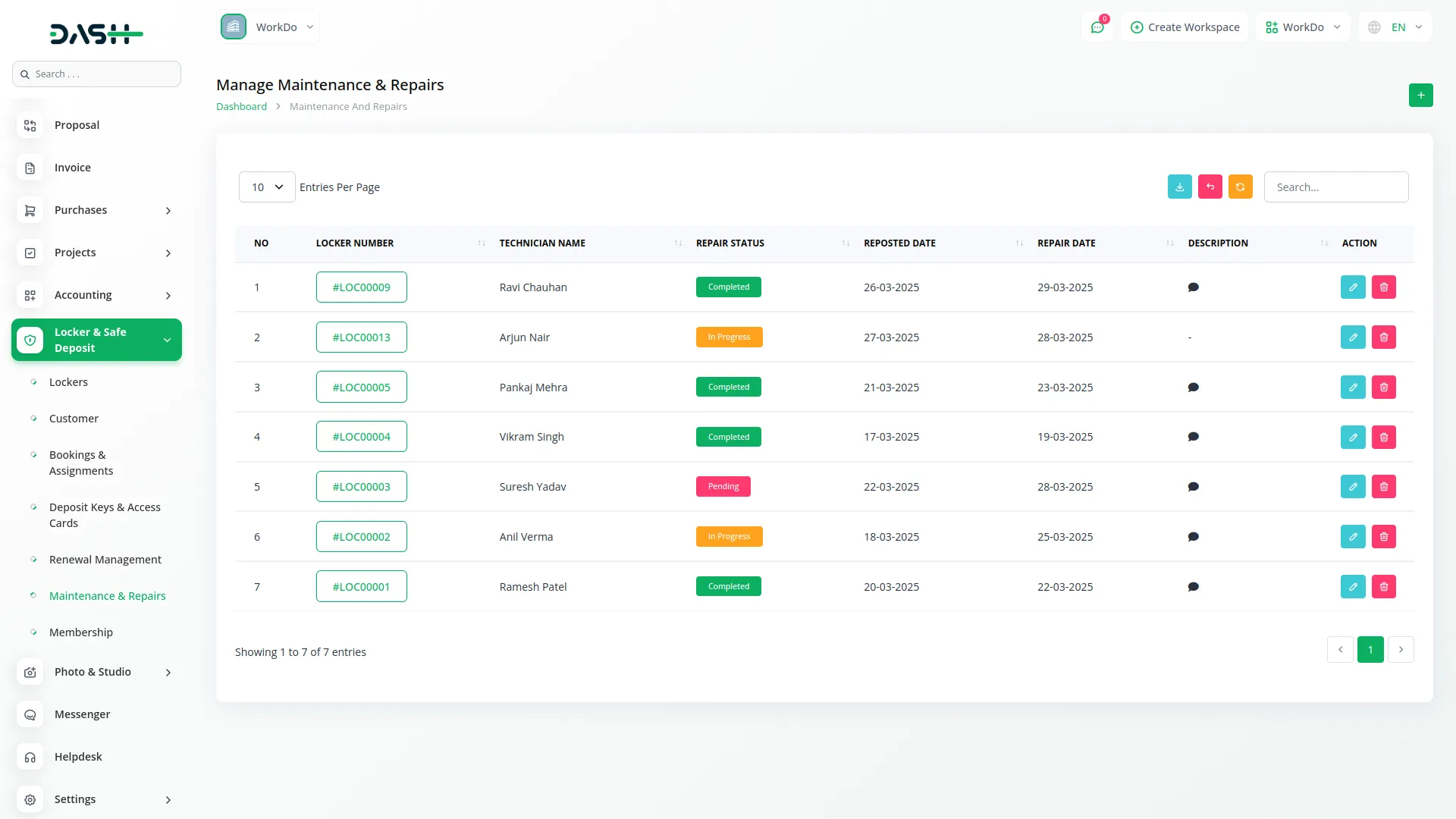Screen dimensions: 1456x819
Task: Open the description comment icon for Ramesh Patel
Action: point(1193,586)
